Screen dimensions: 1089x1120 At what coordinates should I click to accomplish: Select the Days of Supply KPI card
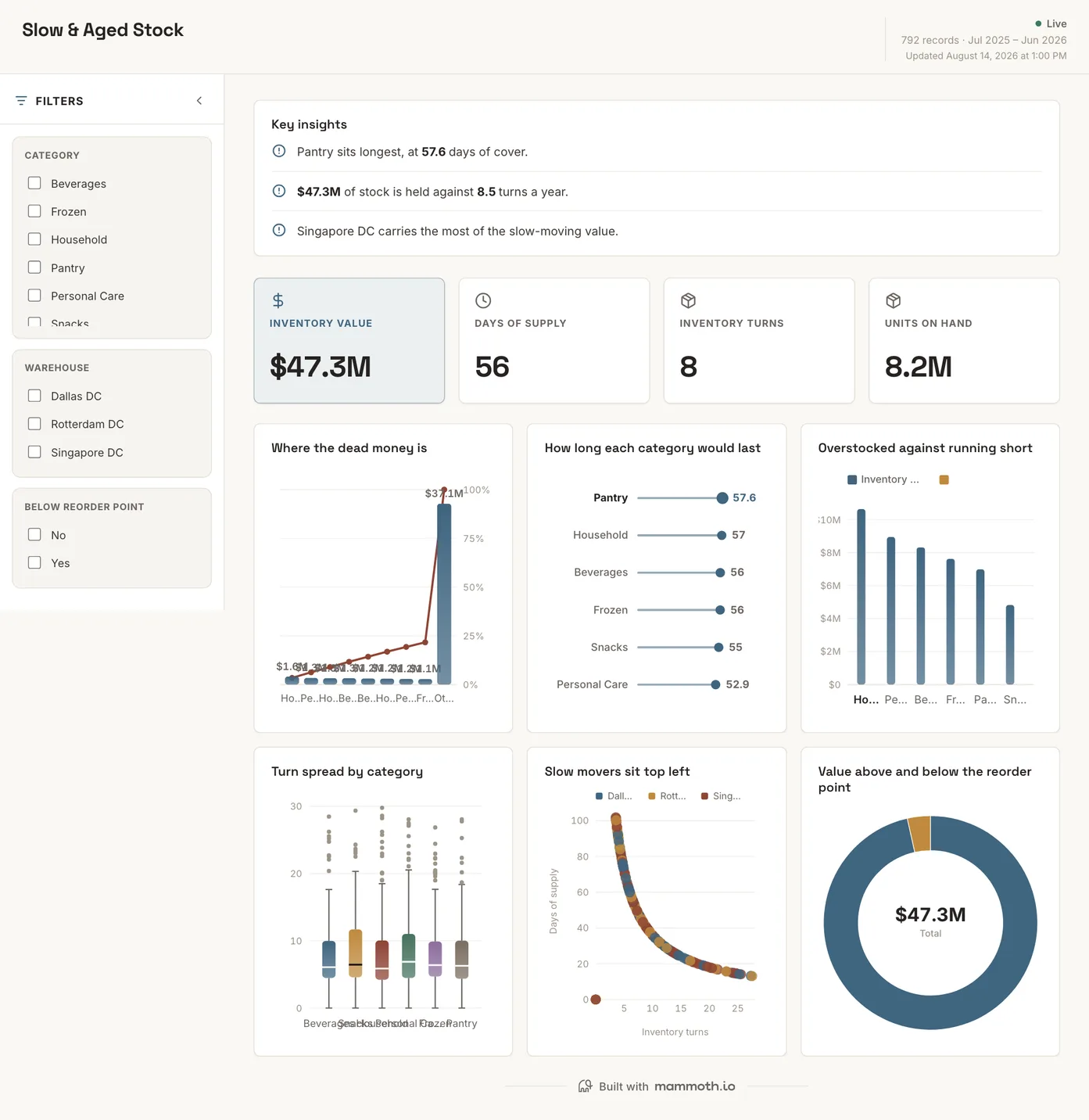554,341
